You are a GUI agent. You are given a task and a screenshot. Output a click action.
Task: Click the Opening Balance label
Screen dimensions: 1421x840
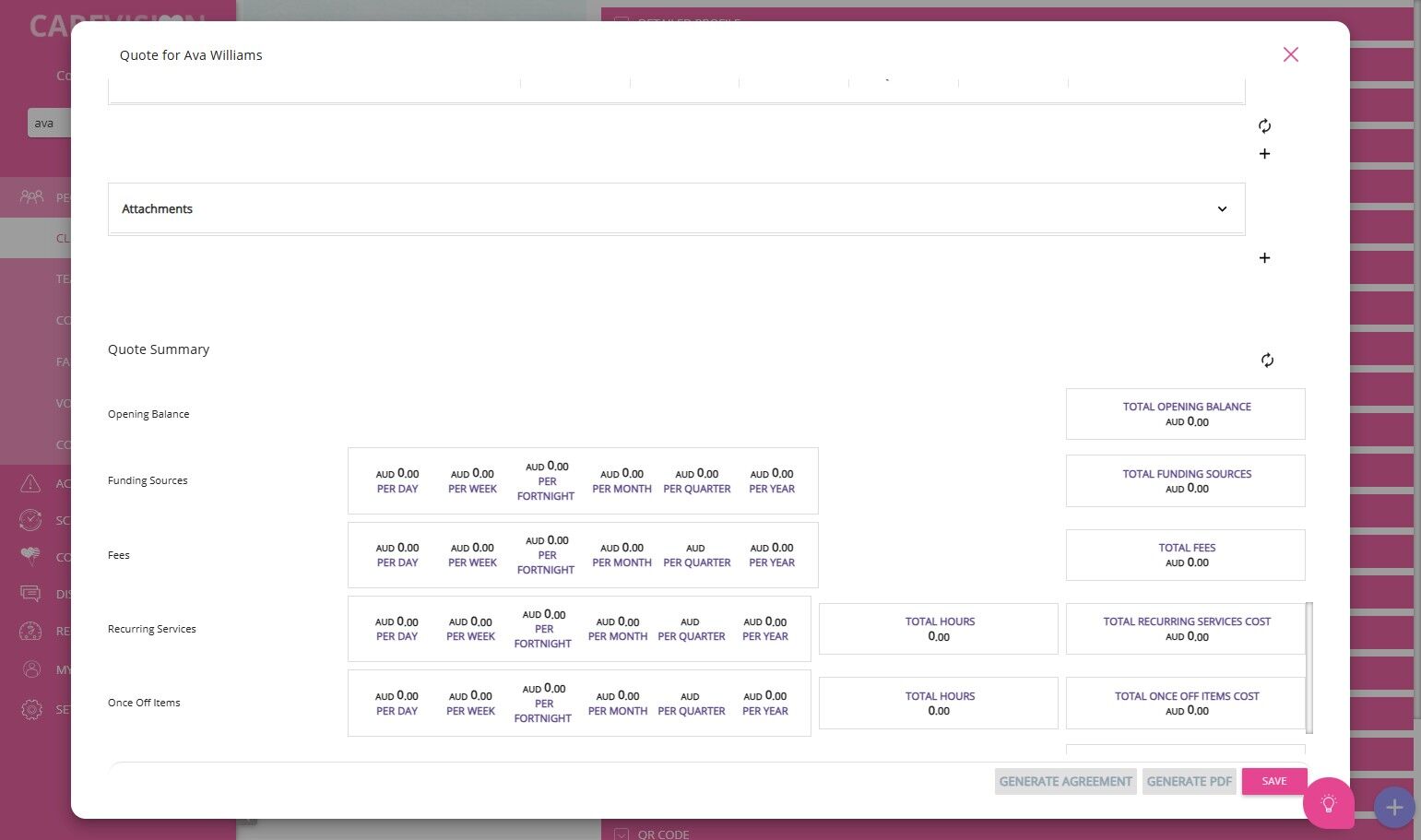click(x=148, y=414)
